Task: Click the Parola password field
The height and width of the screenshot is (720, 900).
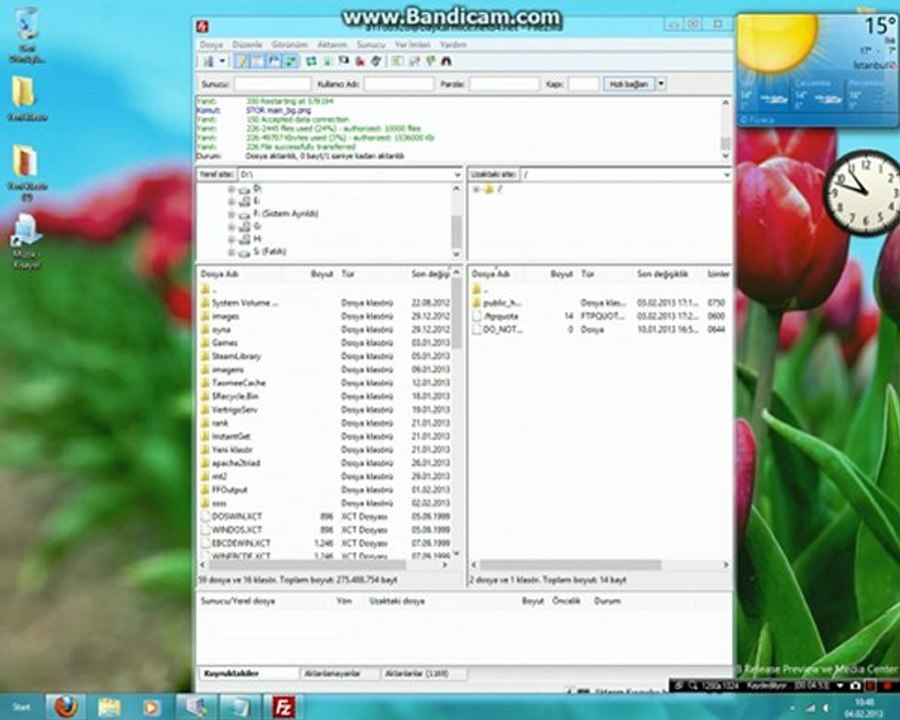Action: (505, 84)
